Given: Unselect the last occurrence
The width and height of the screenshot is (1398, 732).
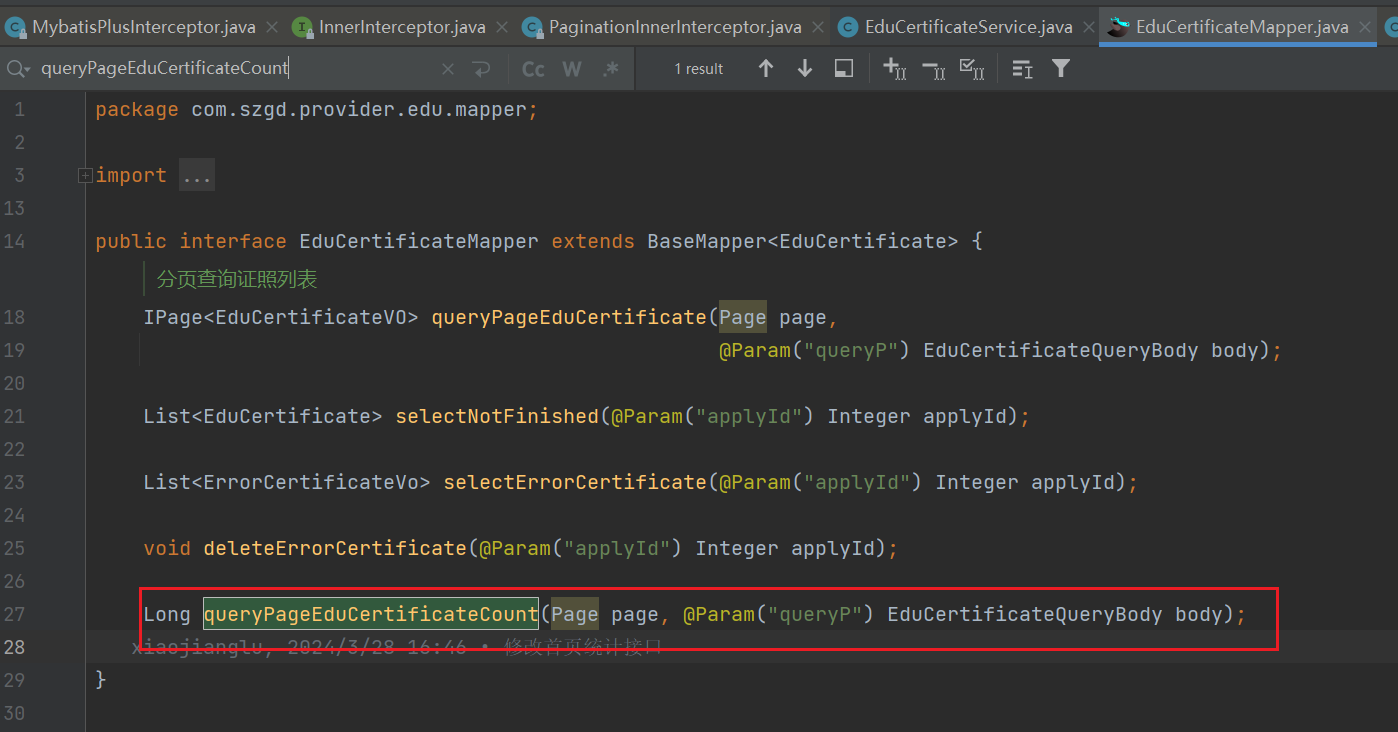Looking at the screenshot, I should point(933,68).
